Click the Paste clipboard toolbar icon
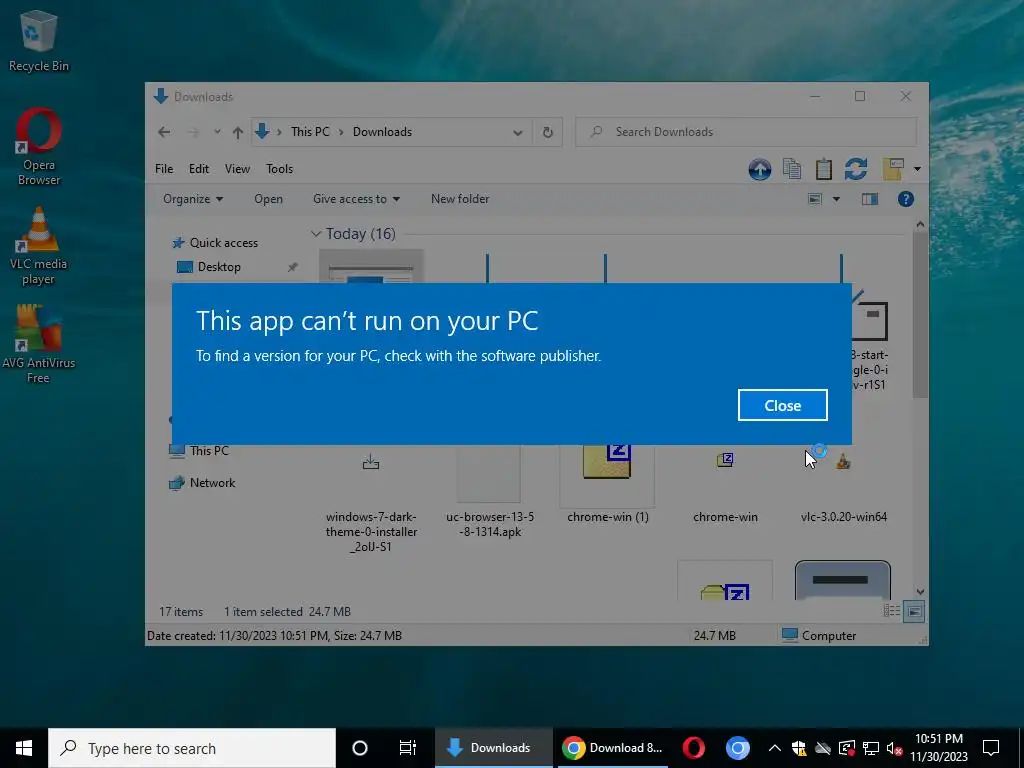The height and width of the screenshot is (768, 1024). (x=824, y=169)
